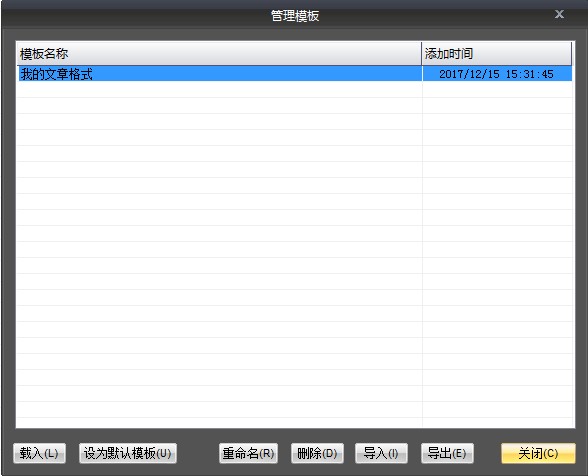Sort by the 模板名称 column header

click(x=219, y=54)
